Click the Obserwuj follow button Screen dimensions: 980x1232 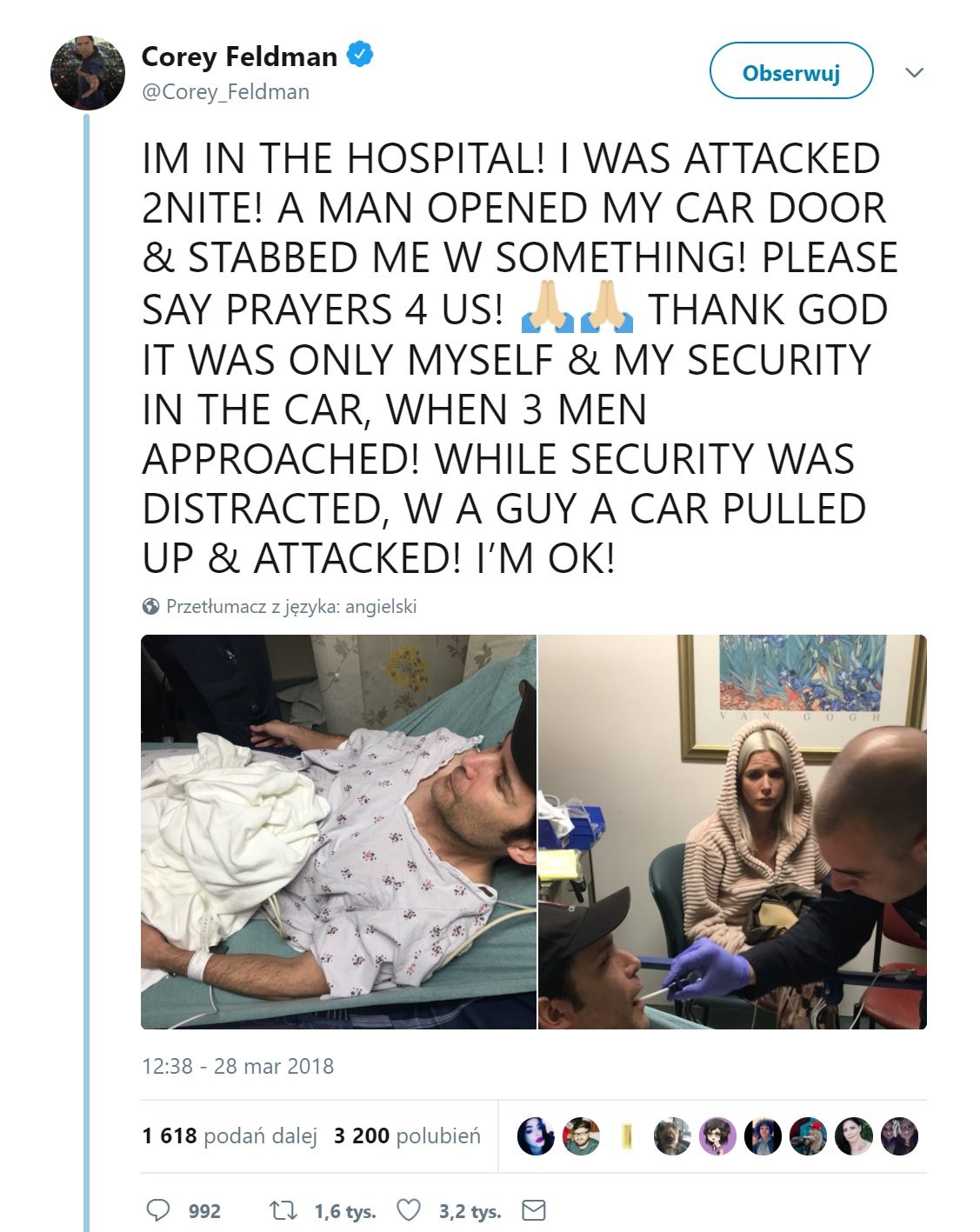click(x=791, y=72)
